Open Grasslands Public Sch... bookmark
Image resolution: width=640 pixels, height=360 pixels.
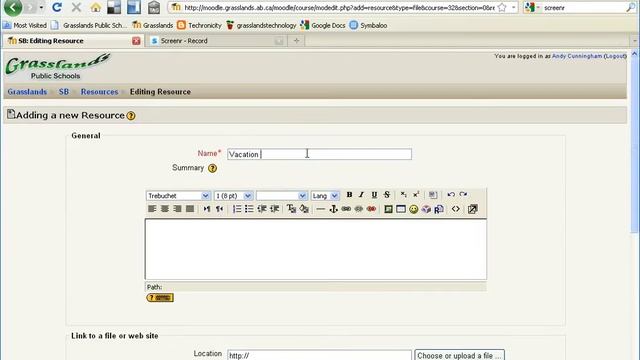89,25
